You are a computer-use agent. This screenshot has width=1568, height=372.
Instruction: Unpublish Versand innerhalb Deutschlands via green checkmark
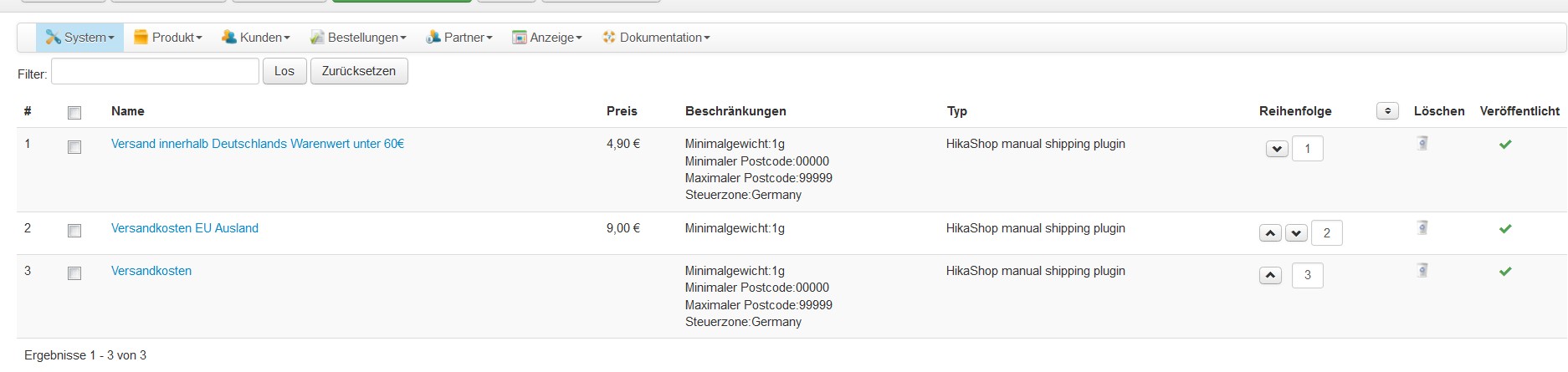[x=1505, y=145]
